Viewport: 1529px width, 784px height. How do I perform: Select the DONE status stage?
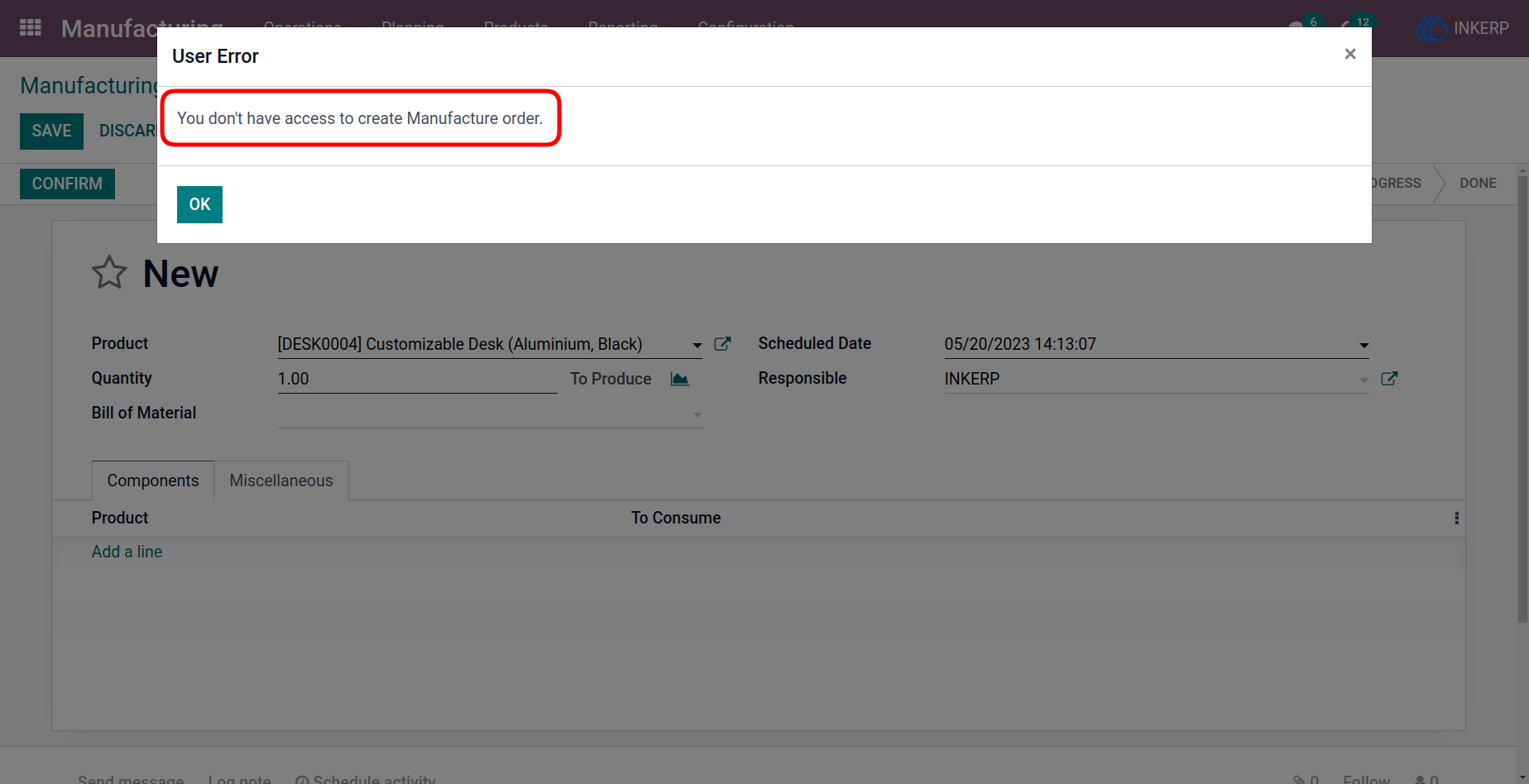click(x=1478, y=183)
